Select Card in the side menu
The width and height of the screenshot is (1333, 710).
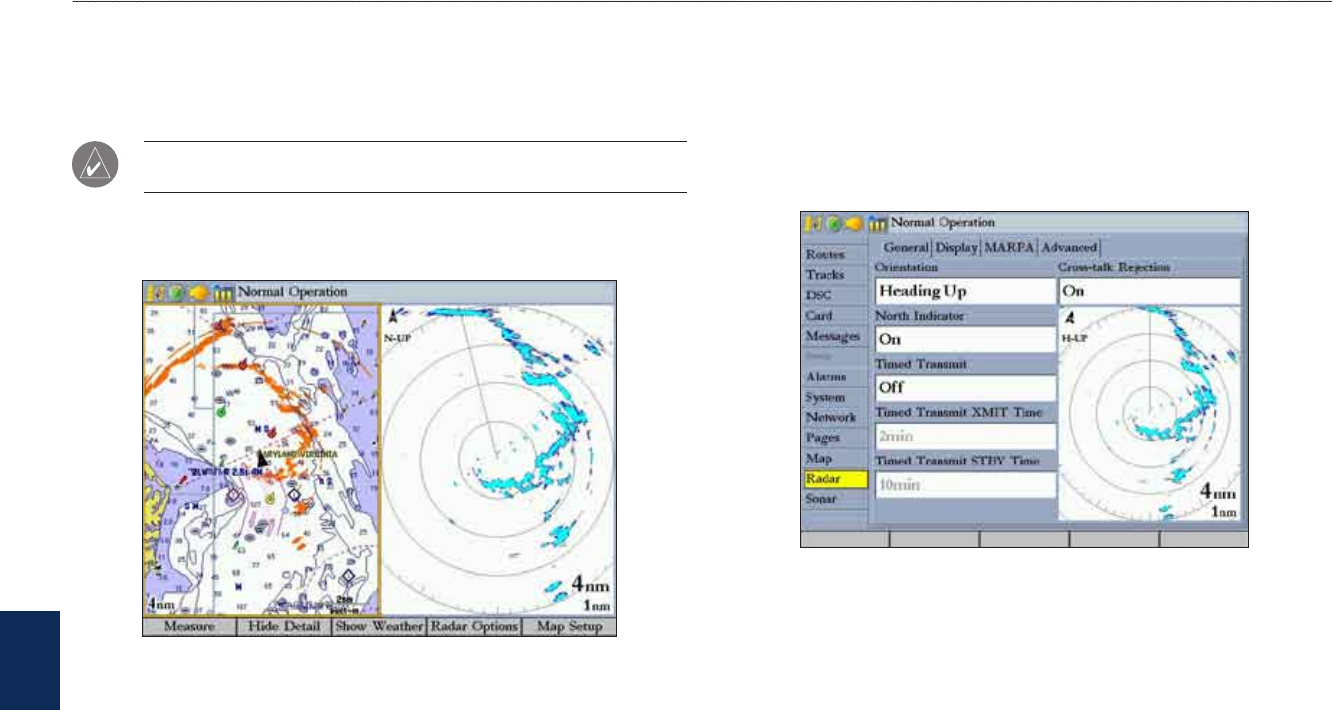834,316
